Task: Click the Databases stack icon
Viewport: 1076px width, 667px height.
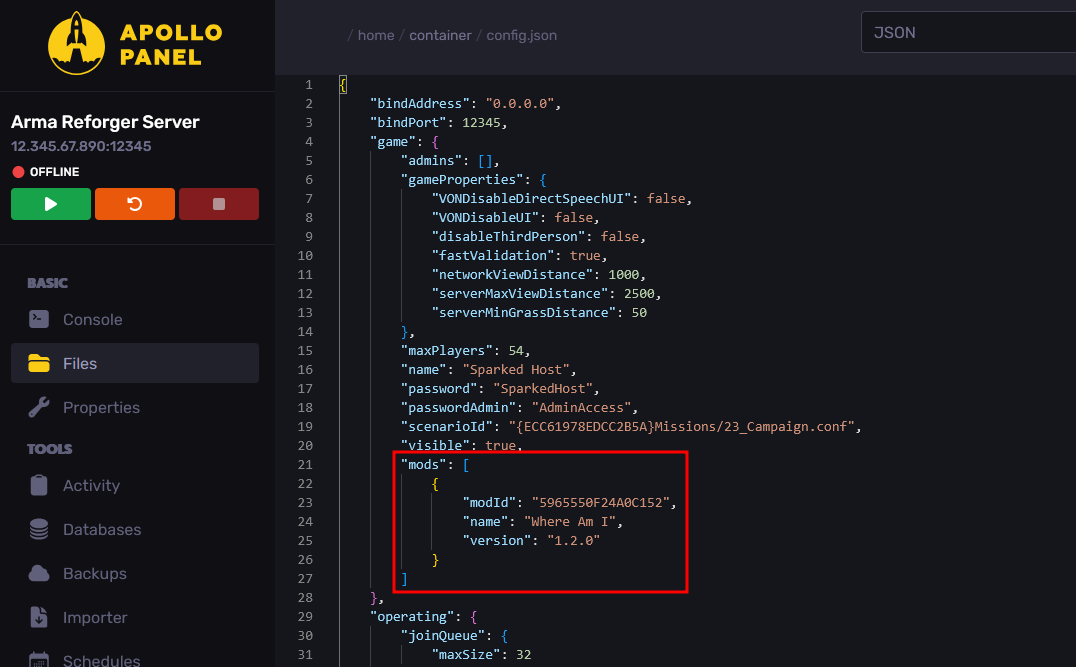Action: pyautogui.click(x=39, y=529)
